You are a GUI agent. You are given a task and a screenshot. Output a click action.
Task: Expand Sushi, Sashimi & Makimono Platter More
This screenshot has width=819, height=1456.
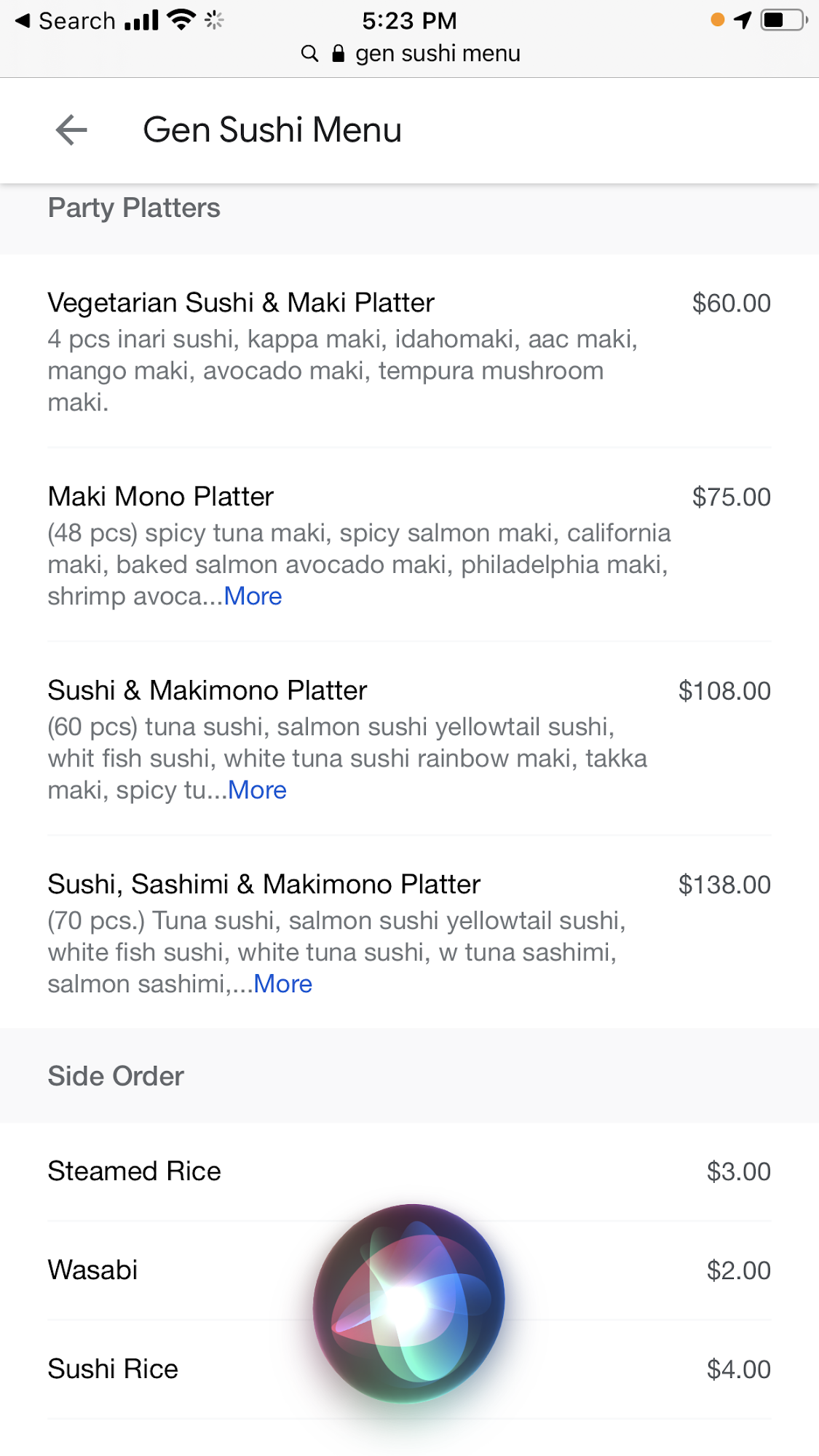tap(282, 984)
